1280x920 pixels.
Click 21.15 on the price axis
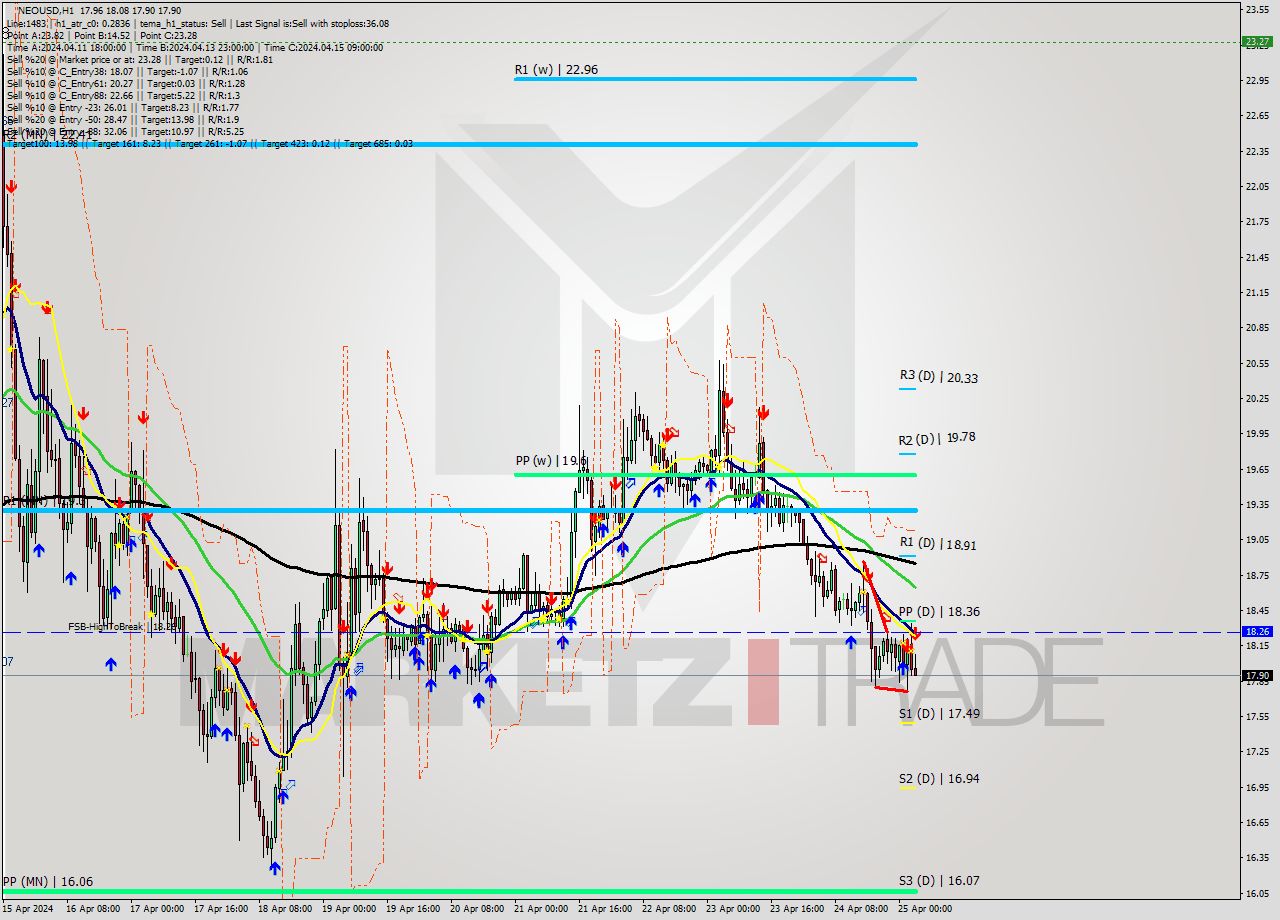click(x=1256, y=293)
